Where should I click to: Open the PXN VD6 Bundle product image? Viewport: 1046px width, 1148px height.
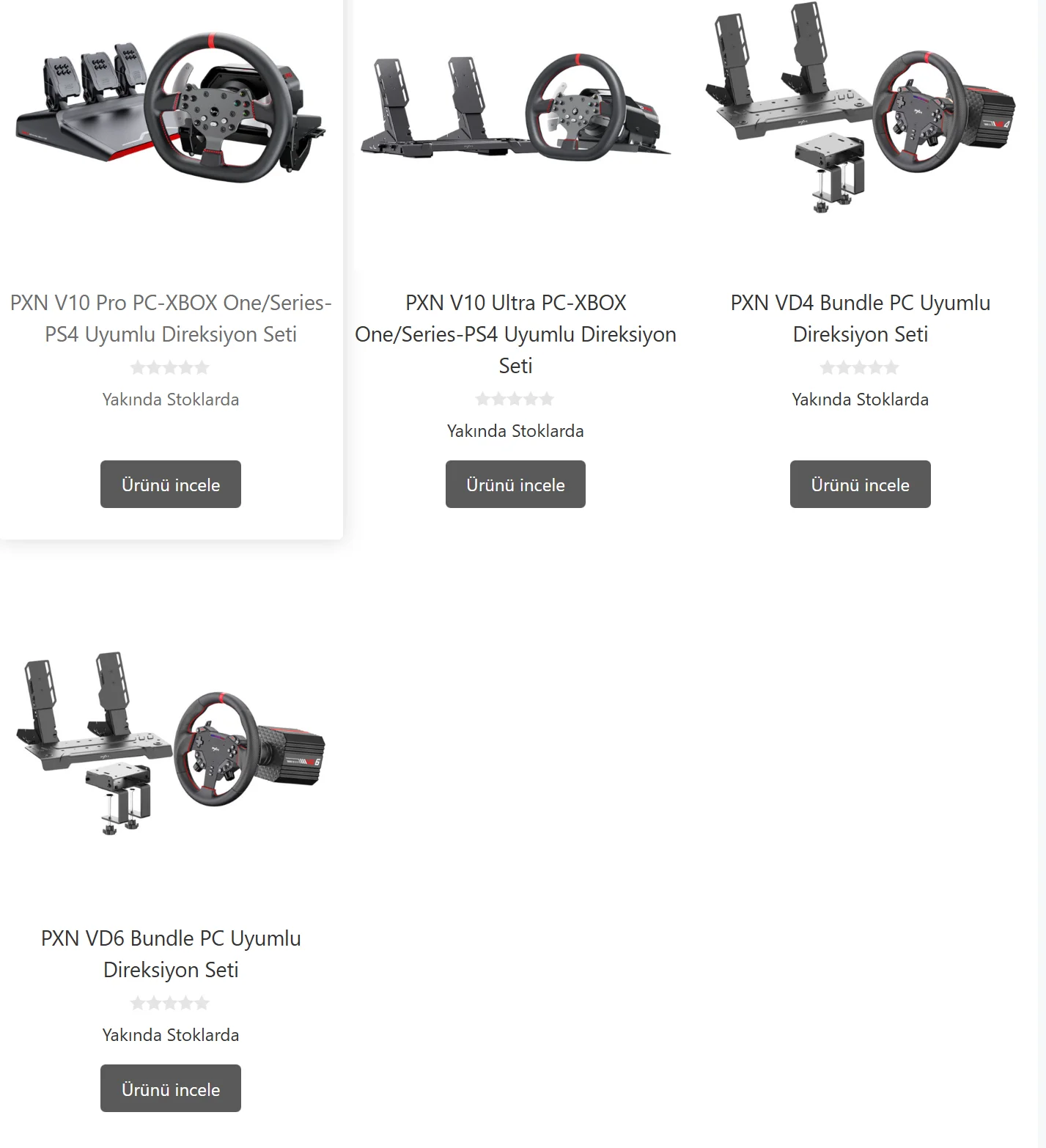click(x=171, y=742)
